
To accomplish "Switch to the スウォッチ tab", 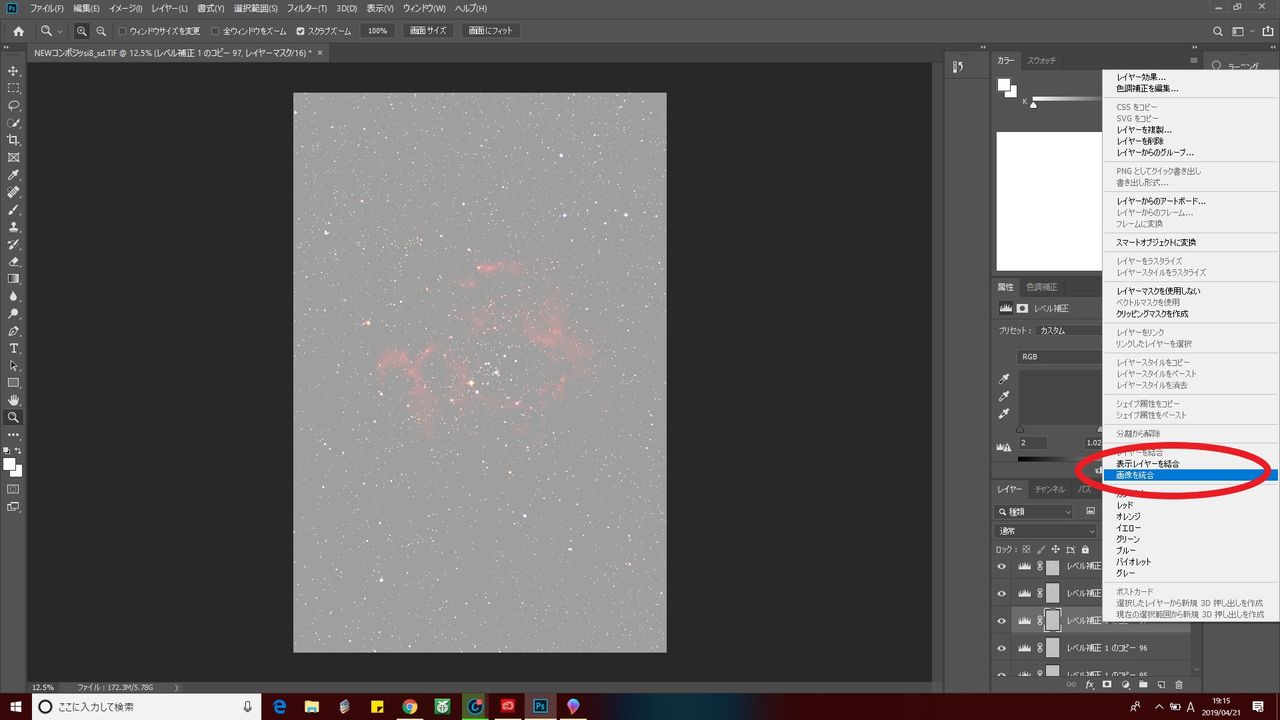I will pyautogui.click(x=1042, y=61).
